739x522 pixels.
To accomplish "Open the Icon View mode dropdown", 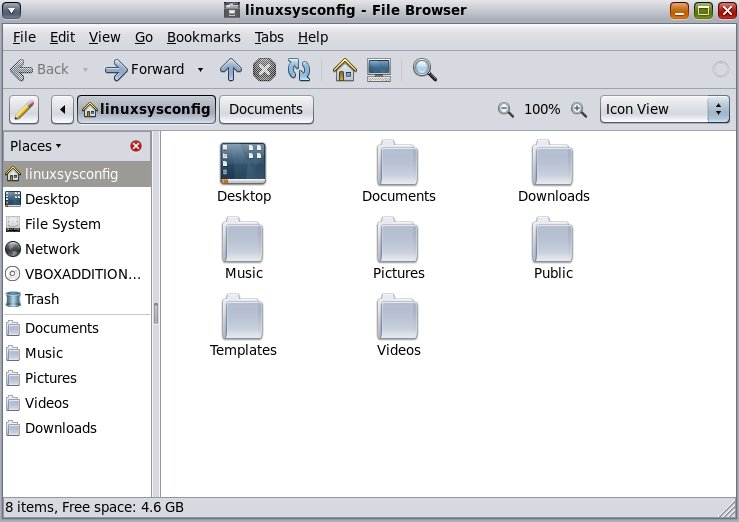I will [664, 109].
